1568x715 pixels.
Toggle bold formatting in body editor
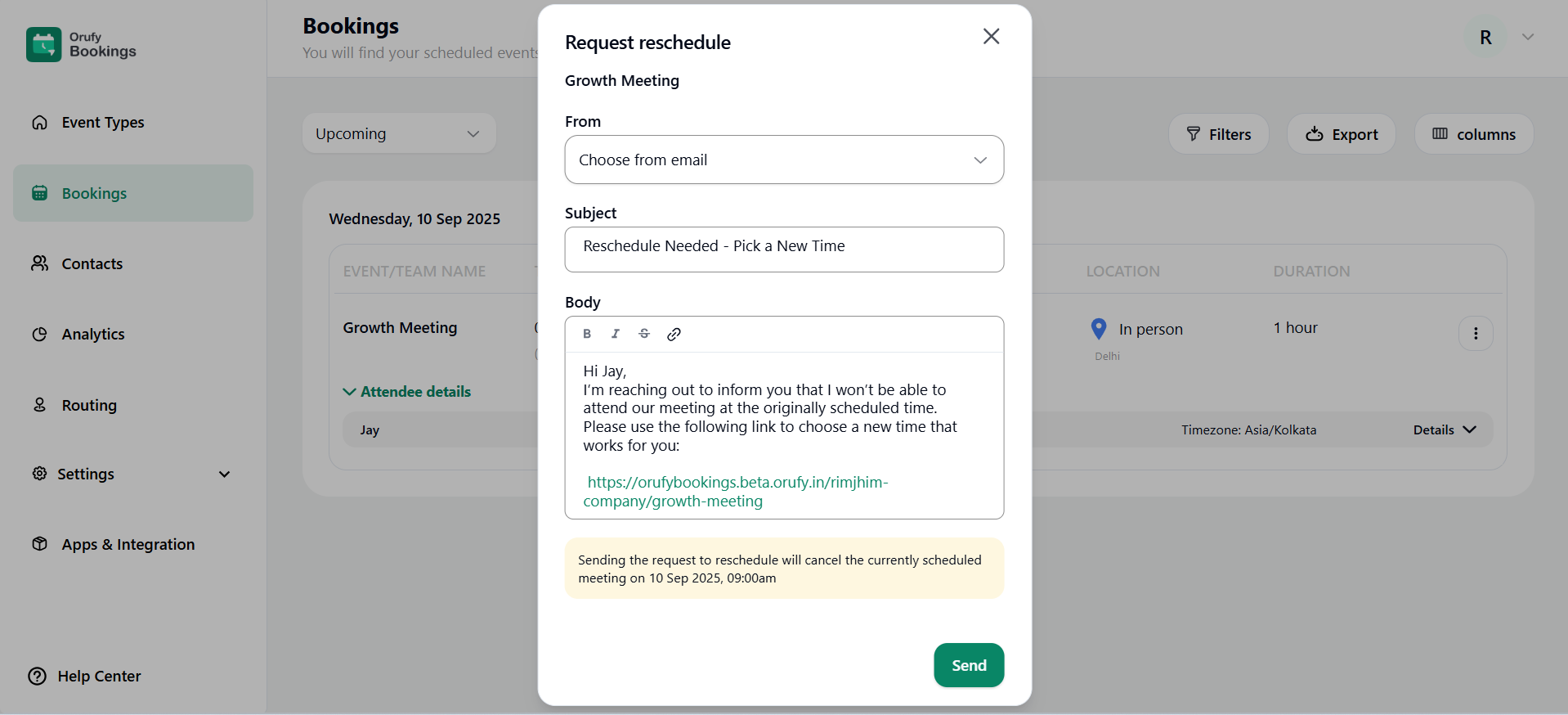(587, 334)
